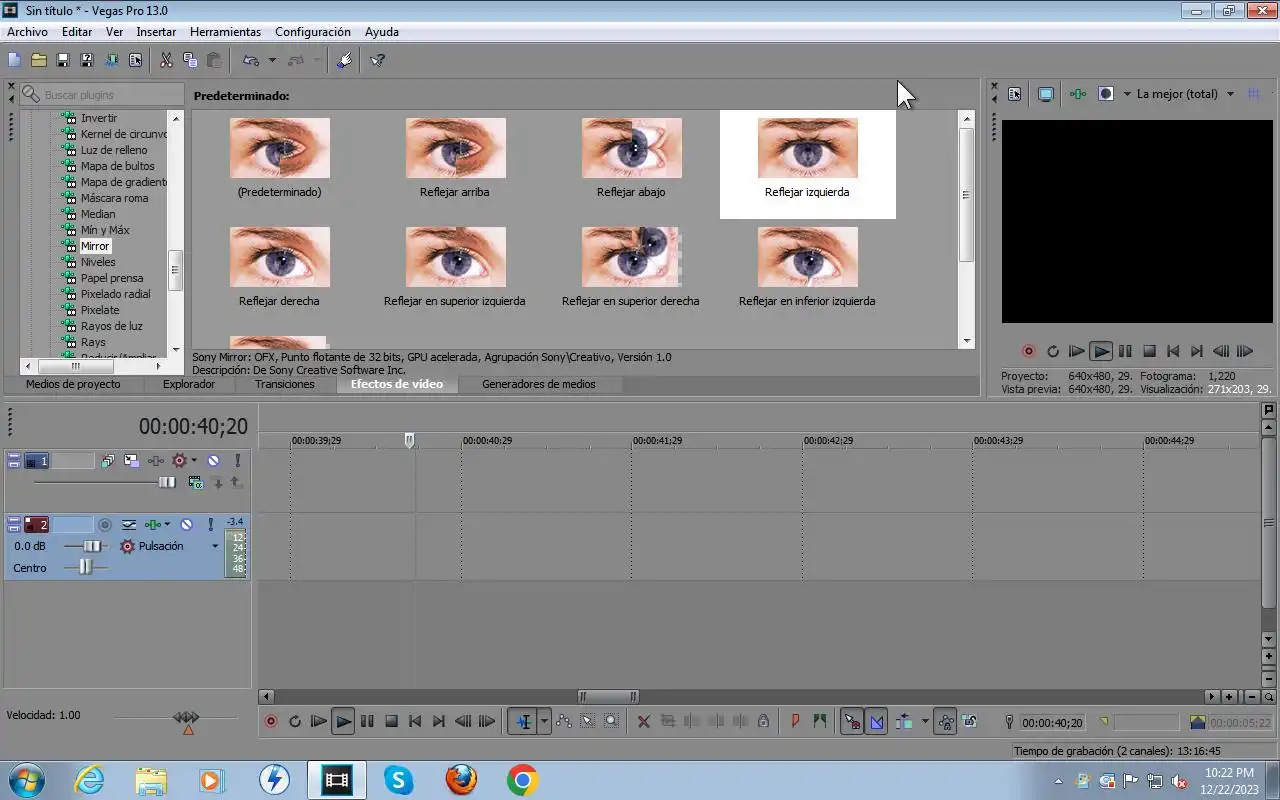Switch to the Transiciones tab

[x=285, y=384]
